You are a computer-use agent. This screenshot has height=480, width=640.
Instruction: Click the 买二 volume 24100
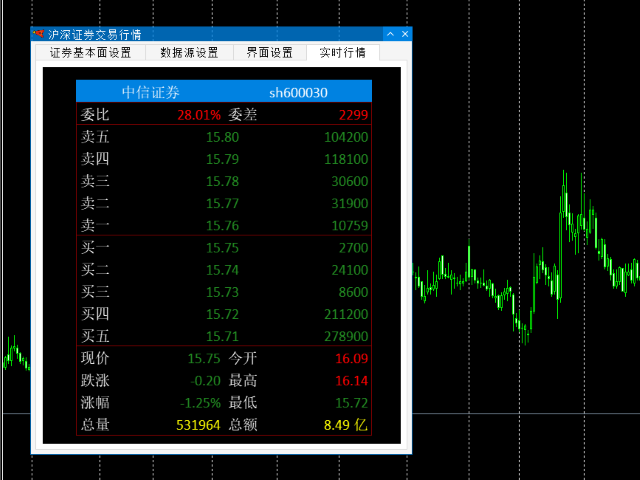(350, 270)
